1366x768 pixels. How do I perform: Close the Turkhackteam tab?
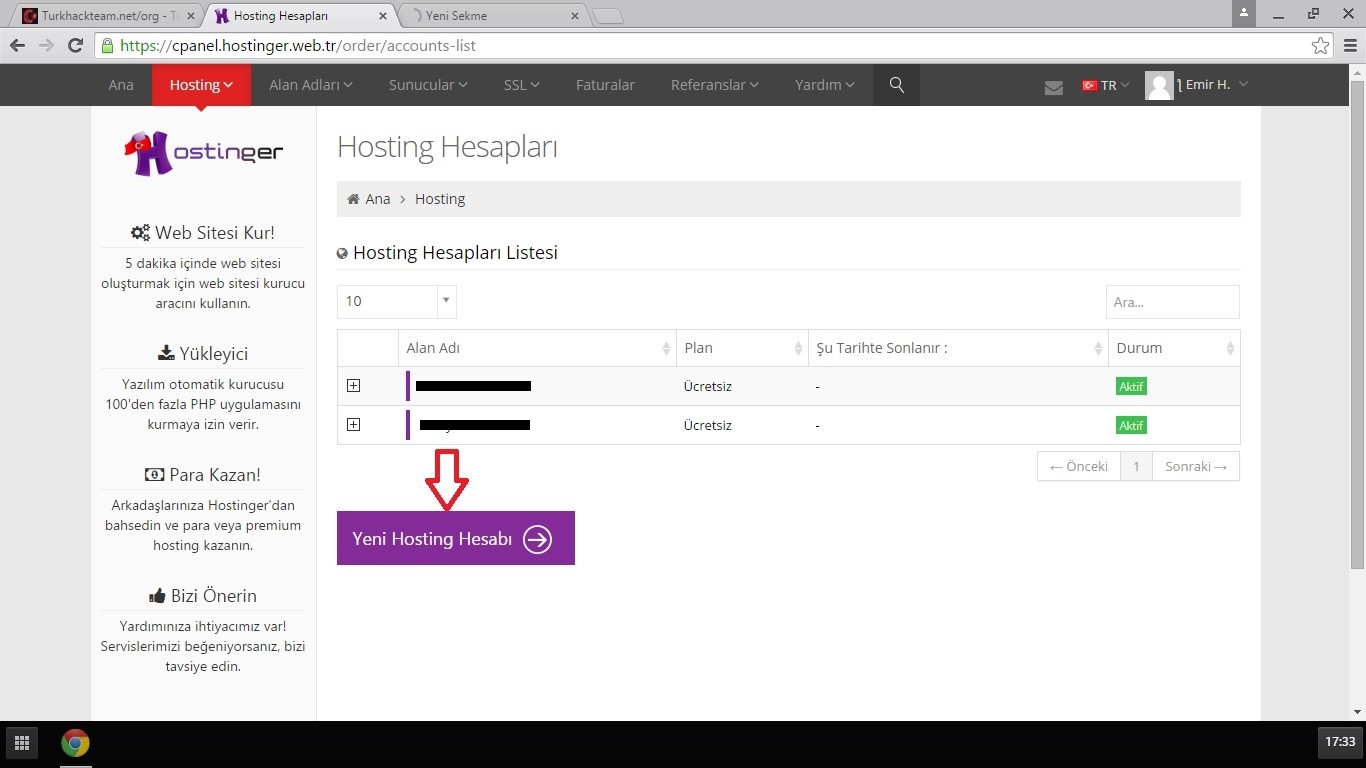tap(191, 16)
